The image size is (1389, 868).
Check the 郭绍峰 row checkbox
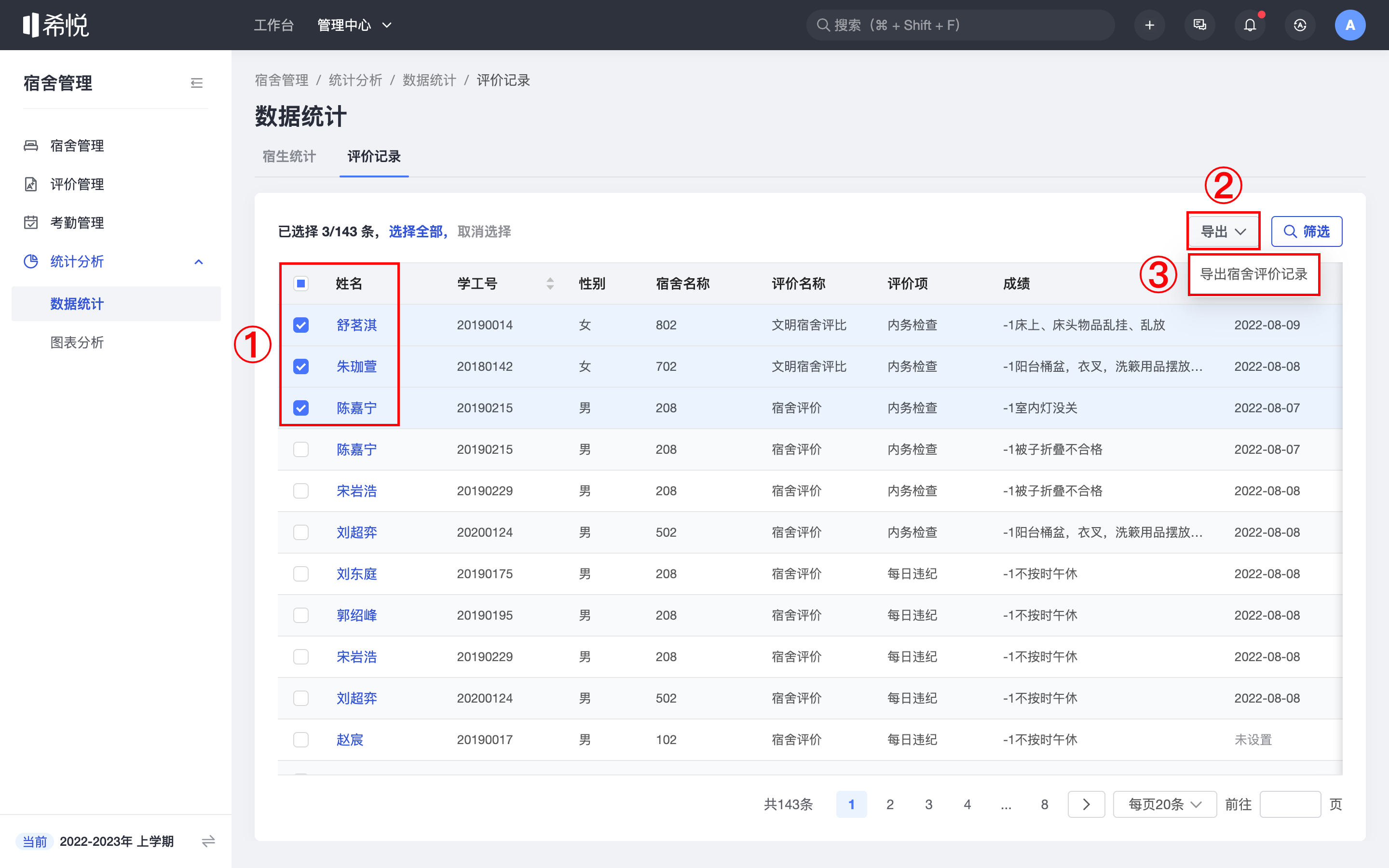pyautogui.click(x=301, y=615)
